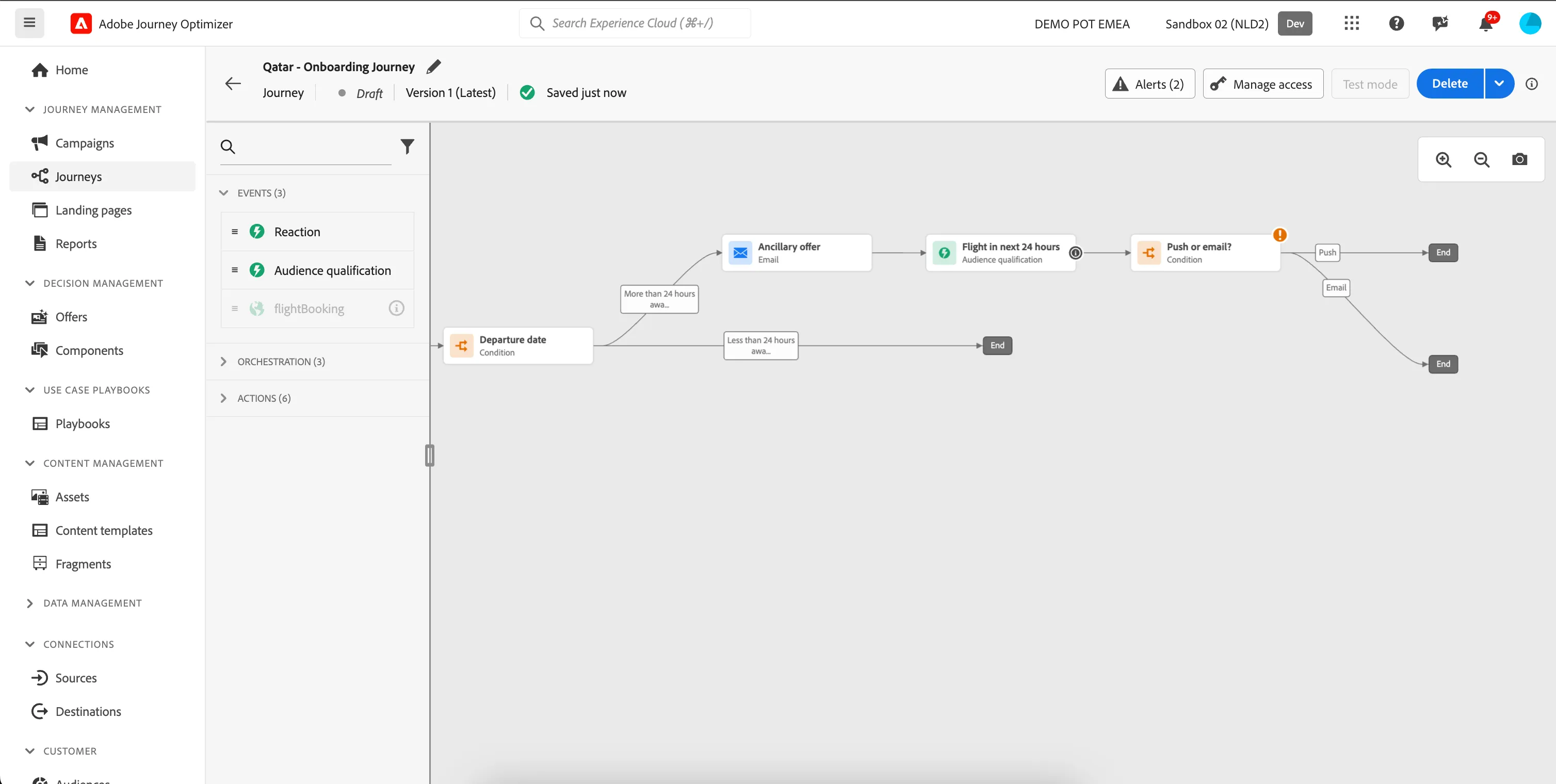Open the palette filter funnel icon
This screenshot has height=784, width=1556.
pos(408,146)
